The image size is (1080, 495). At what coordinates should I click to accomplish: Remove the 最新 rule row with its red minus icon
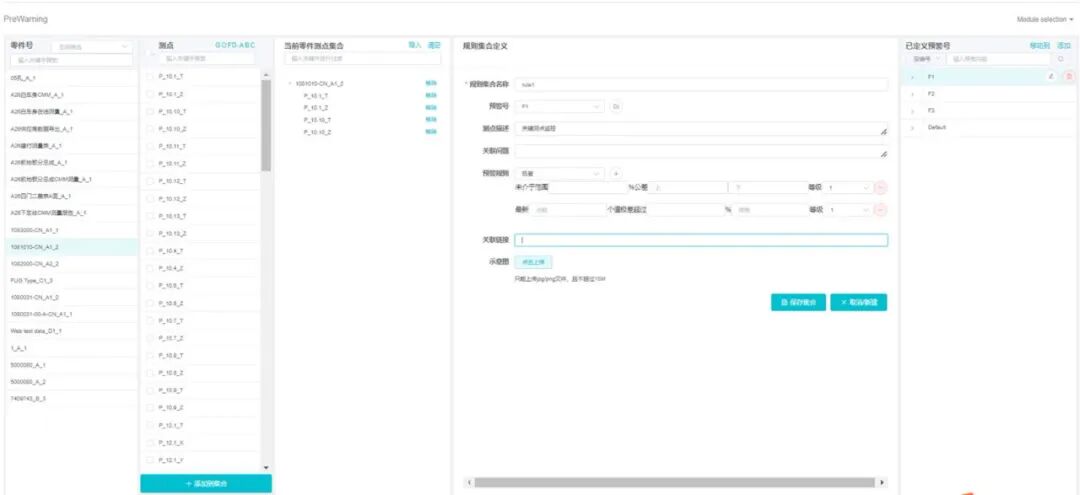click(882, 211)
